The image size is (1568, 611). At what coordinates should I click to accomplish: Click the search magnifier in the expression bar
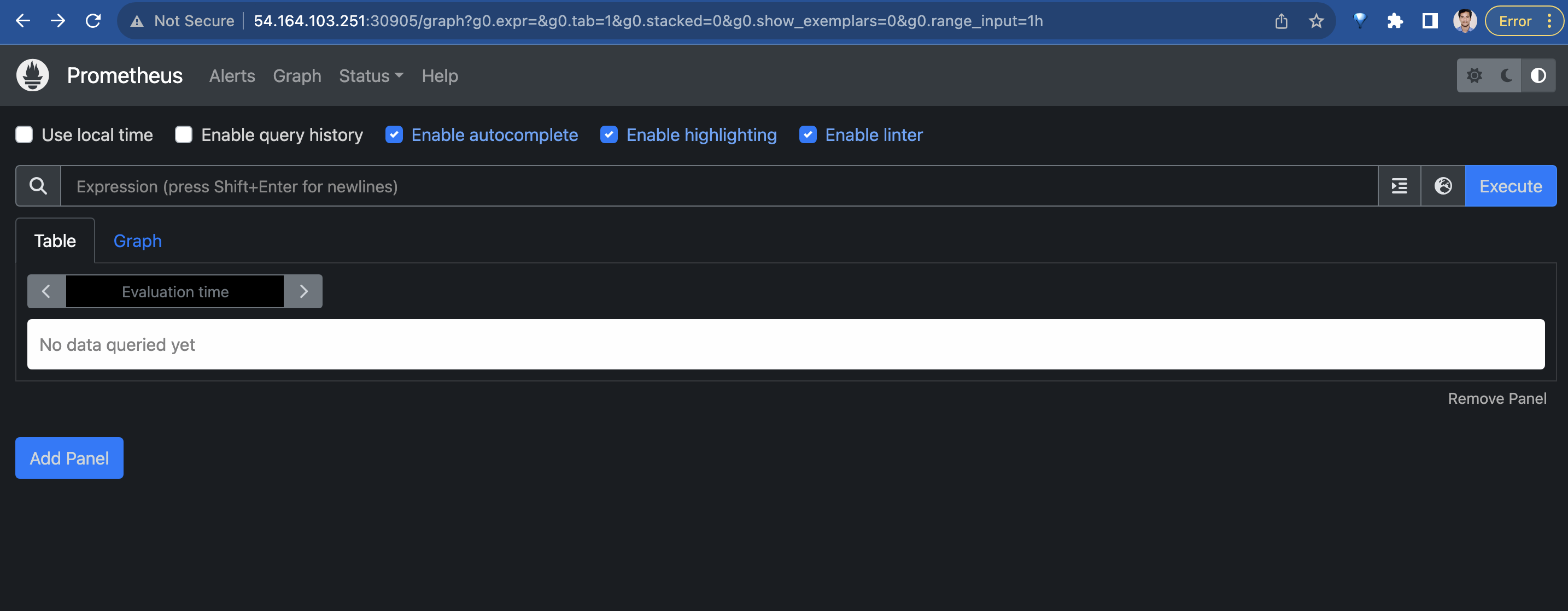point(38,186)
